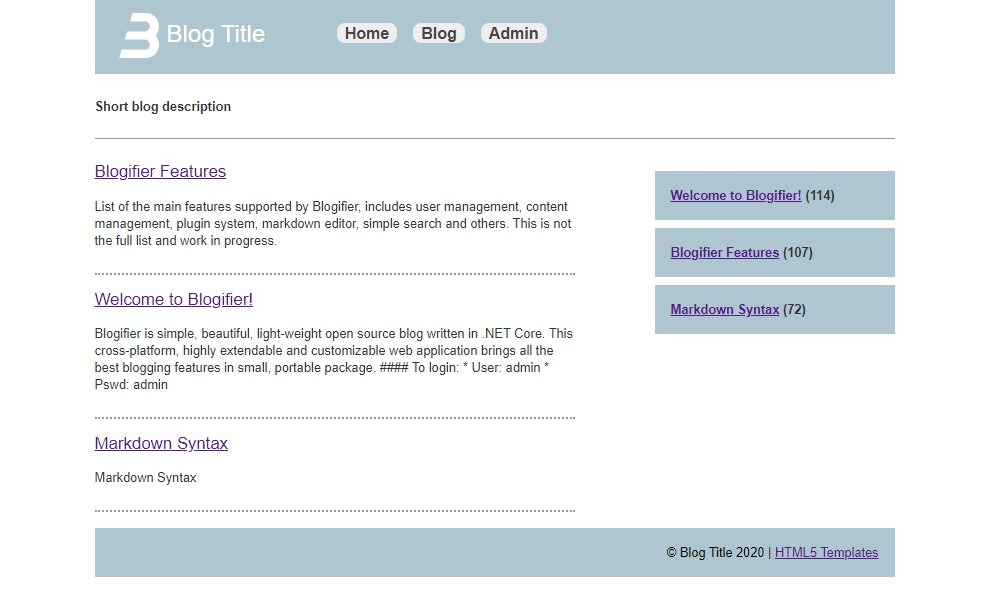Open the 'Markdown Syntax' post

[161, 443]
